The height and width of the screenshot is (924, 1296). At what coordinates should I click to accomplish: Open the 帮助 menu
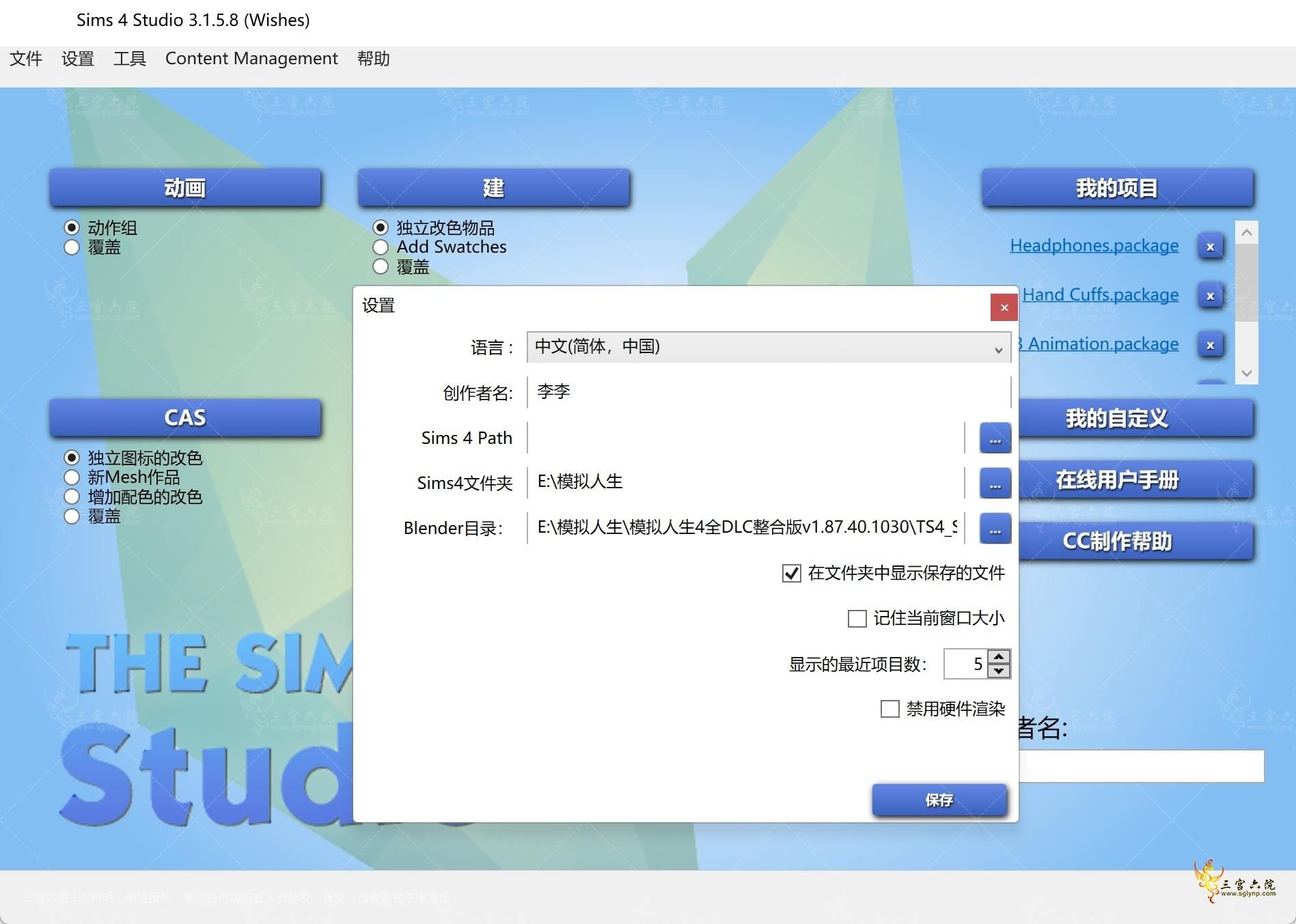373,59
